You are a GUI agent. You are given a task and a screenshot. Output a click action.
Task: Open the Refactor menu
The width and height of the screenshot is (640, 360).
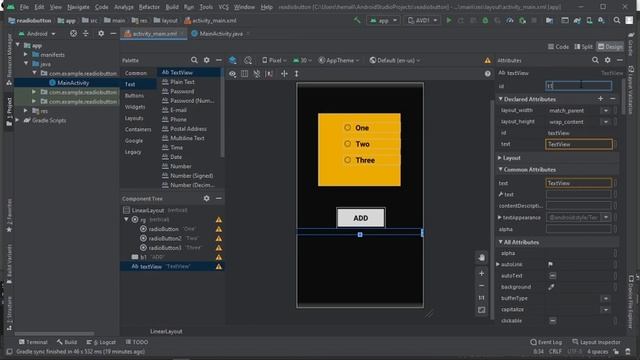149,7
